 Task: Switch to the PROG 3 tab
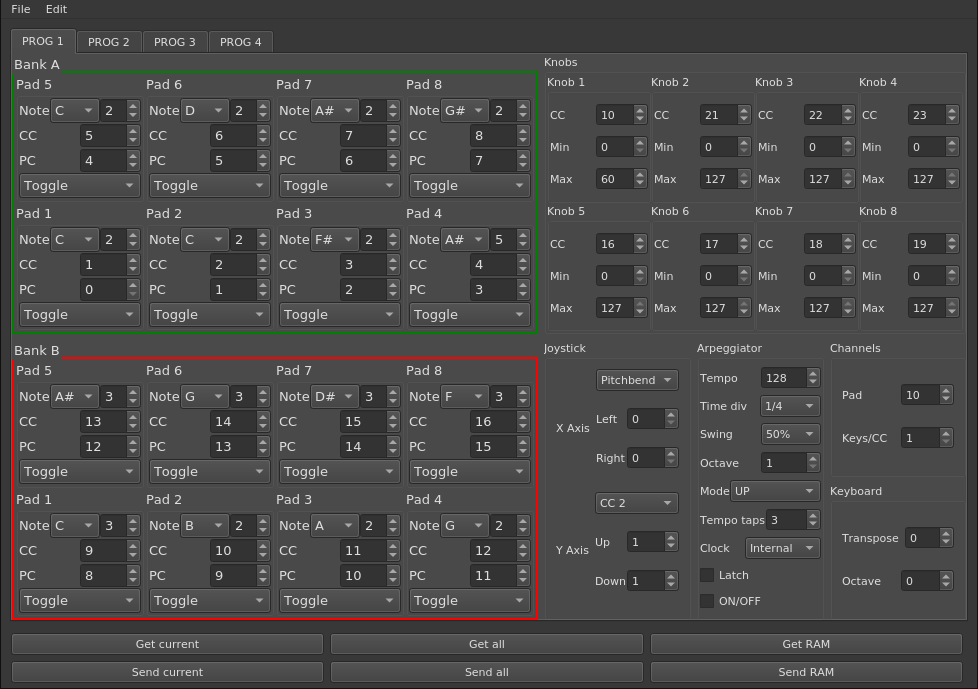coord(175,42)
